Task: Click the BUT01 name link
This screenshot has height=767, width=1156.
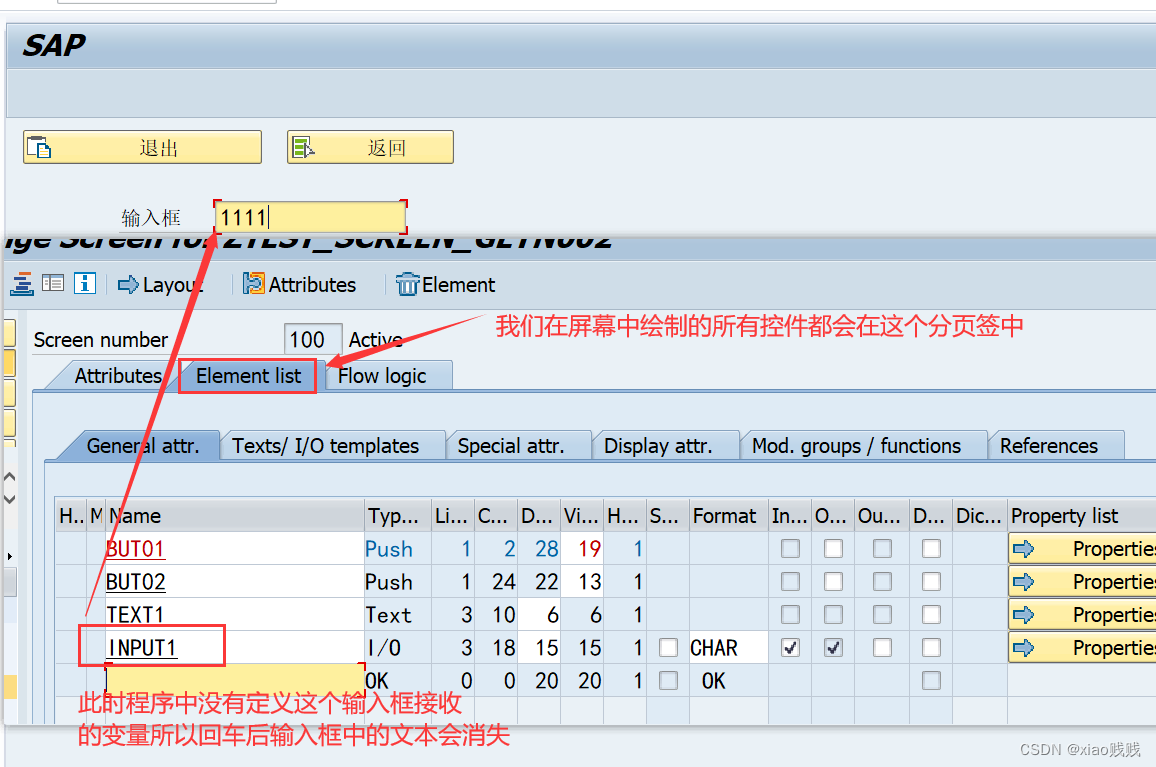Action: point(135,548)
